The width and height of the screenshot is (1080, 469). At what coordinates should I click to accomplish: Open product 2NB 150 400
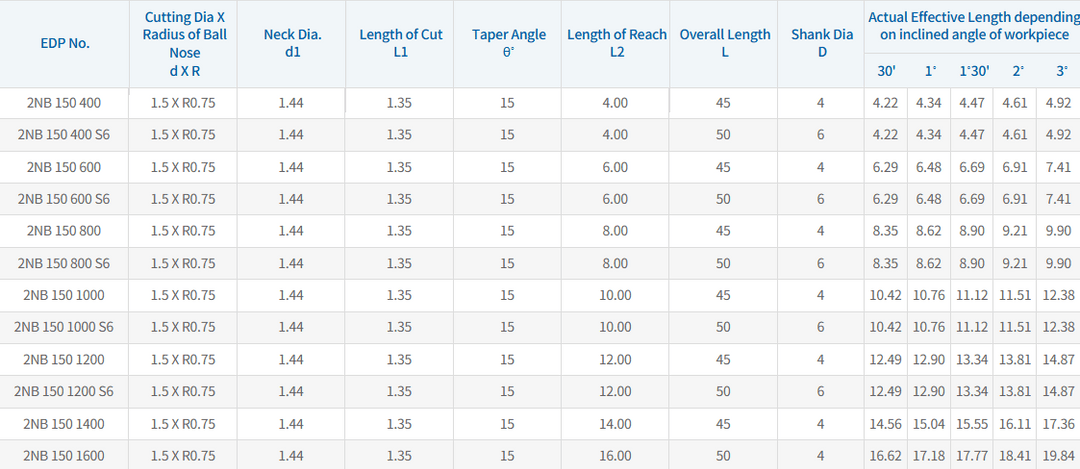click(x=64, y=103)
